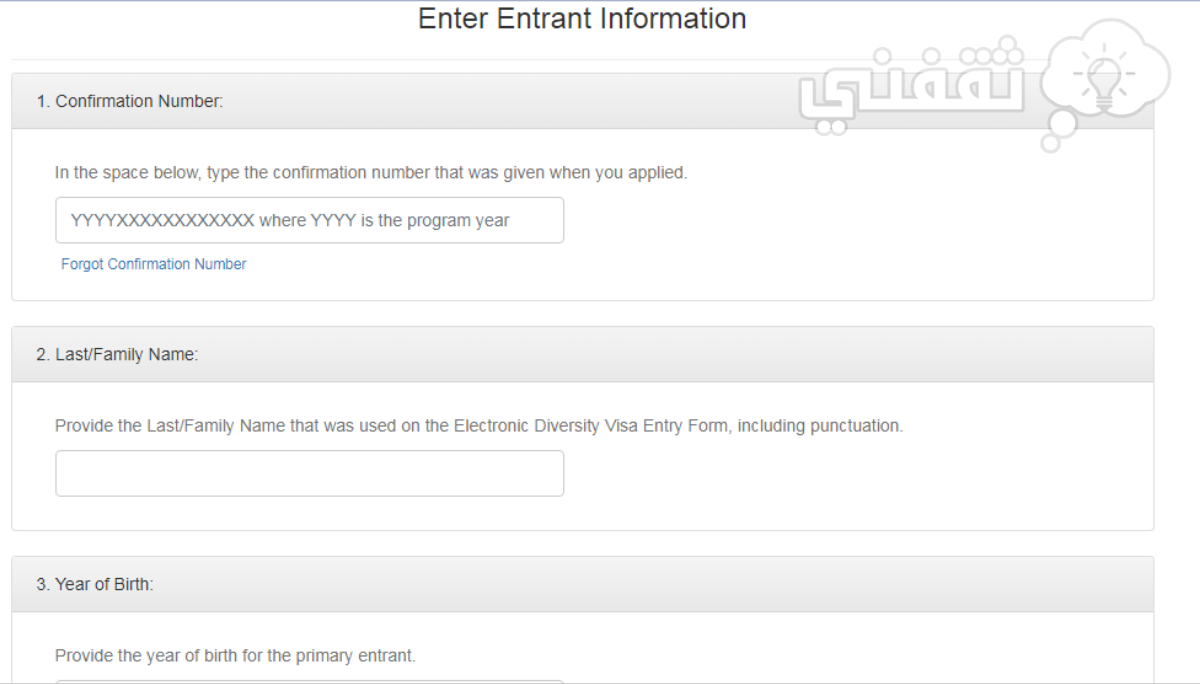Click the lightbulb cloud watermark icon
The width and height of the screenshot is (1200, 684).
pyautogui.click(x=1103, y=86)
